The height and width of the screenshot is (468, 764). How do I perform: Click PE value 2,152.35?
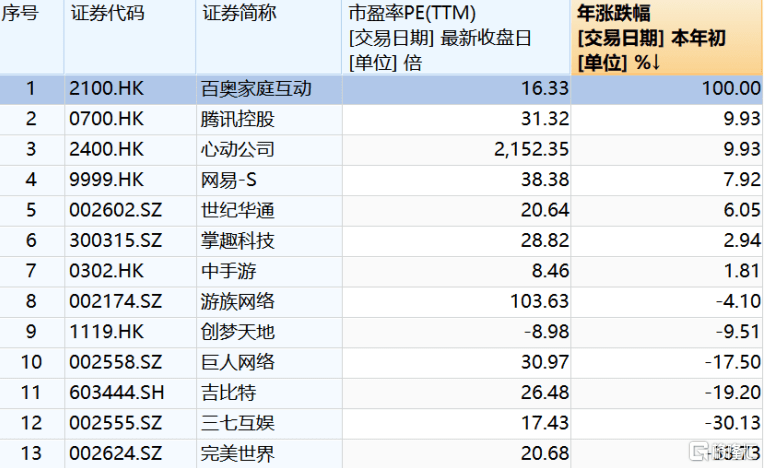532,150
